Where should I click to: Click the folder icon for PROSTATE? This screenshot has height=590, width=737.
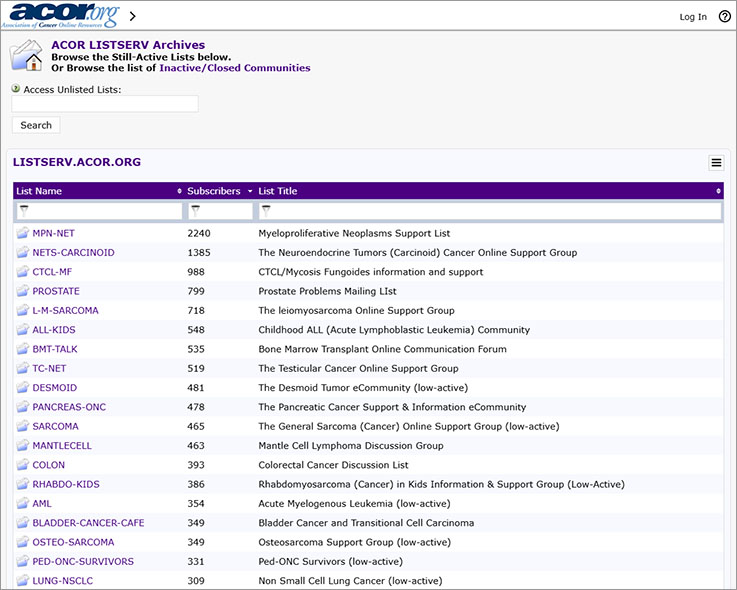(23, 291)
